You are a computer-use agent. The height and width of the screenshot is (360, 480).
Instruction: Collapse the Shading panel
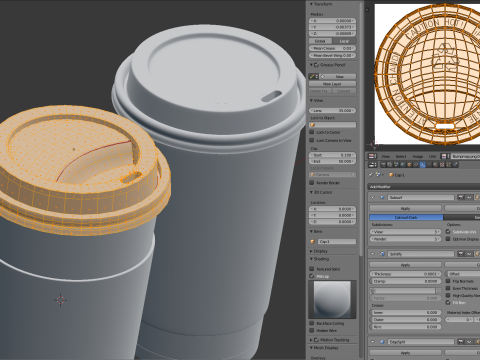(x=311, y=259)
